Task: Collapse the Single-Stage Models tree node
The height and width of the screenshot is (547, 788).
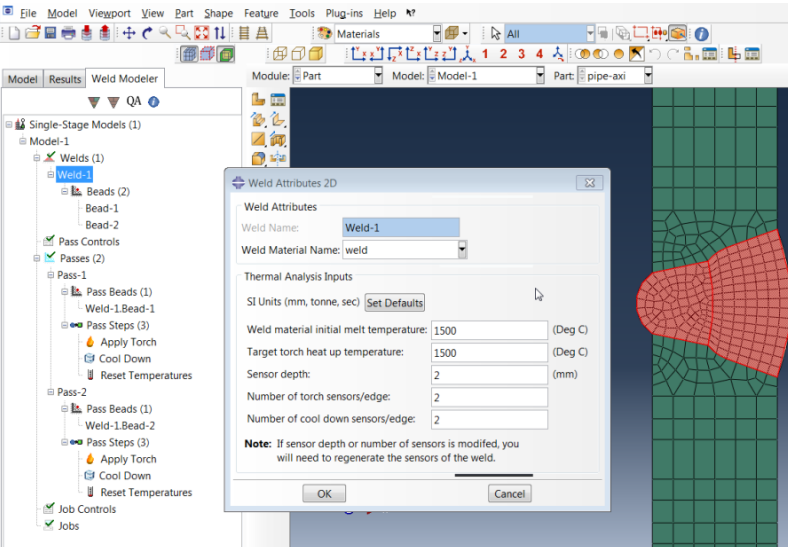Action: coord(9,124)
